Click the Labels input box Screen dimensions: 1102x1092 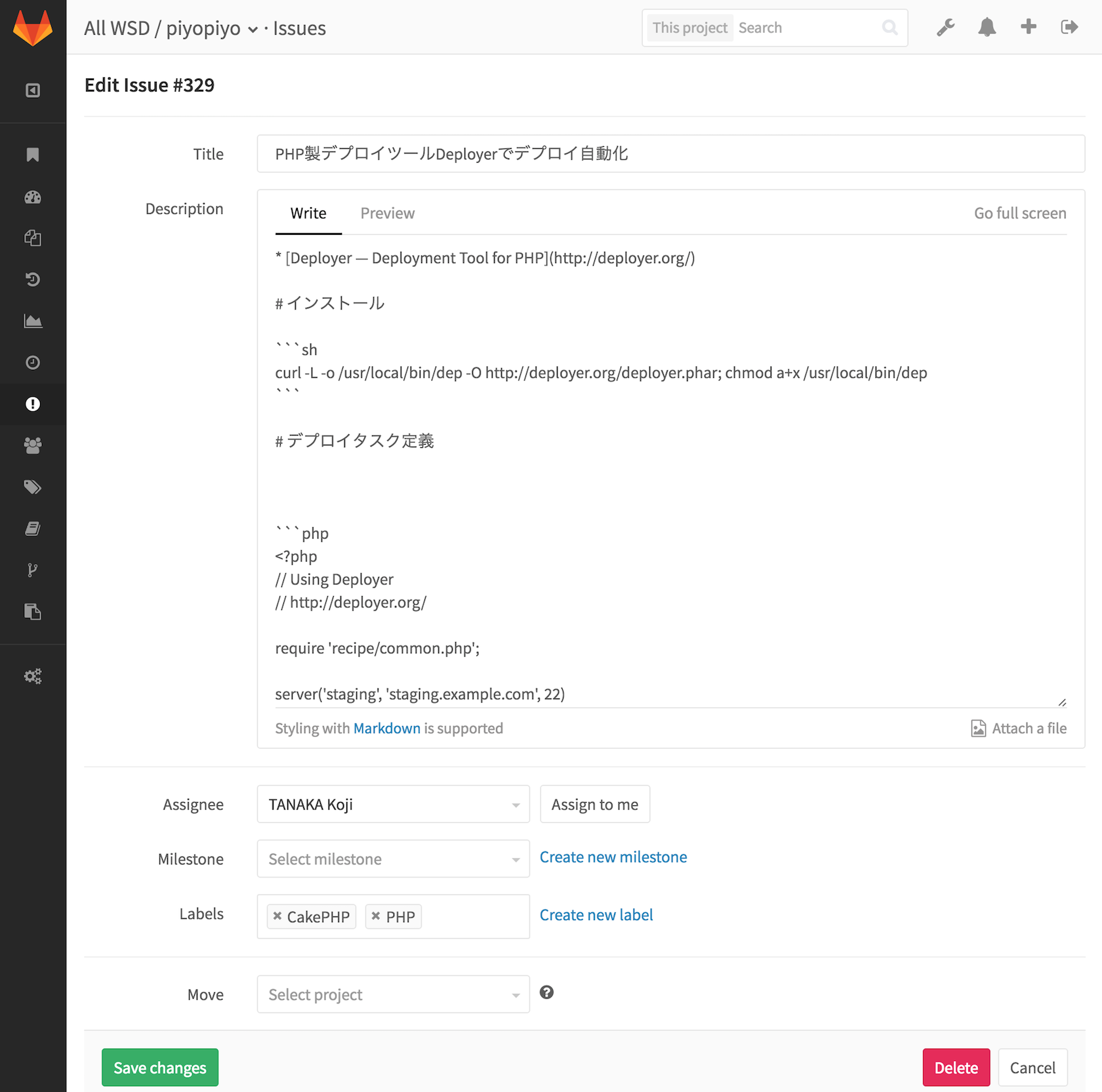tap(393, 916)
